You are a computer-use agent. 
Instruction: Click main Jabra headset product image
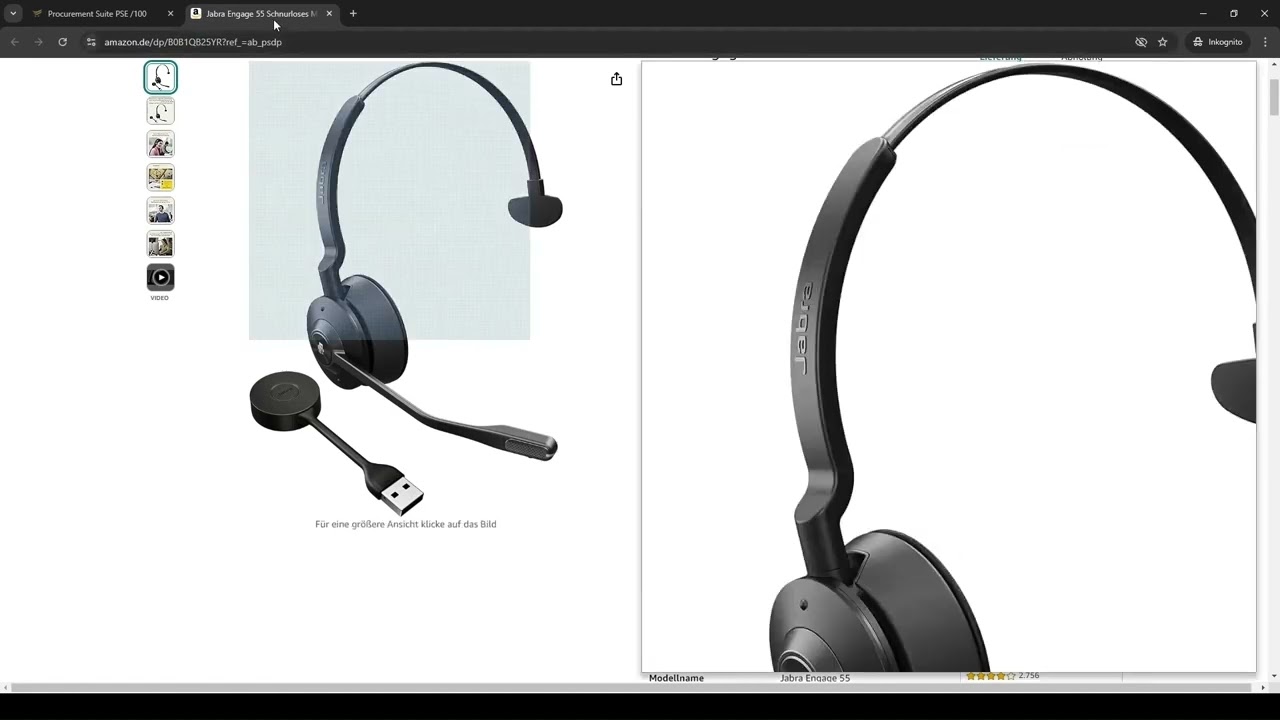(x=406, y=287)
